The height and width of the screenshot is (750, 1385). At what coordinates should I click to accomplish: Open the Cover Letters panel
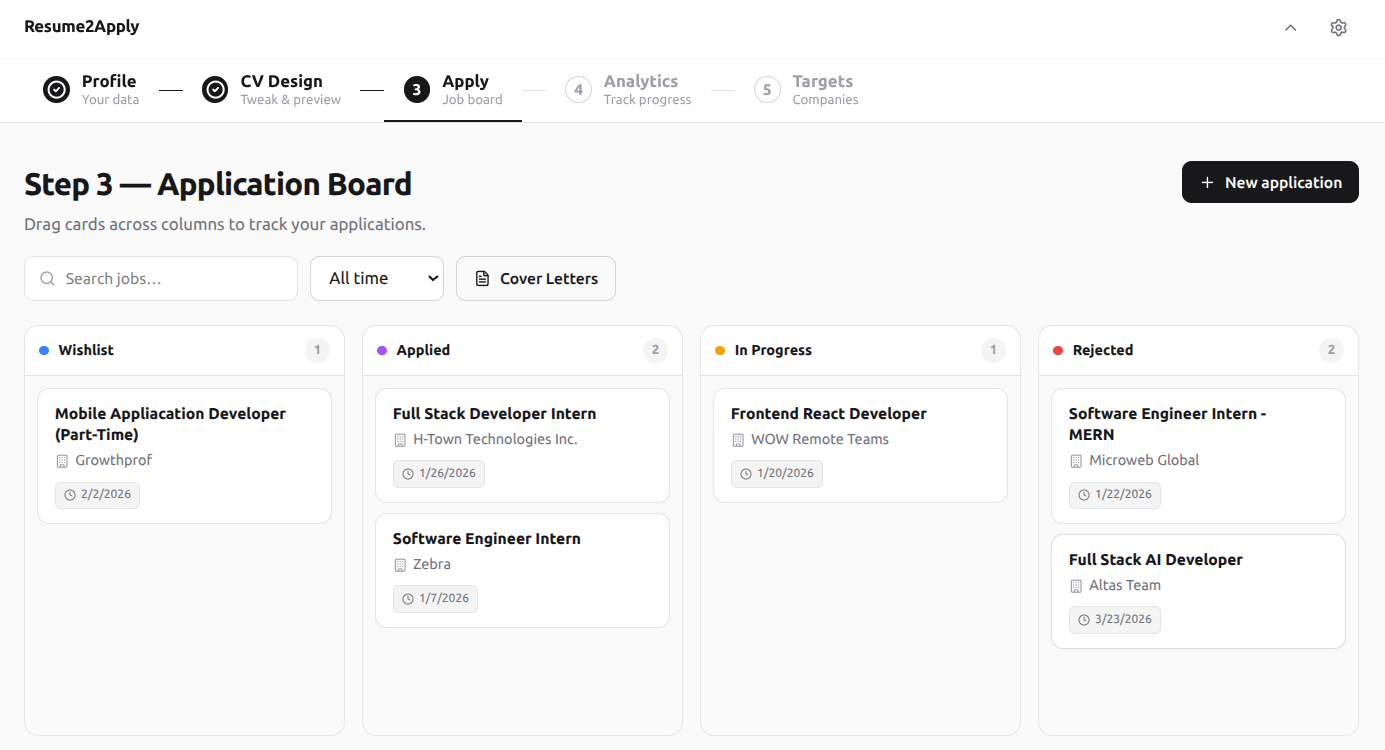(x=536, y=278)
